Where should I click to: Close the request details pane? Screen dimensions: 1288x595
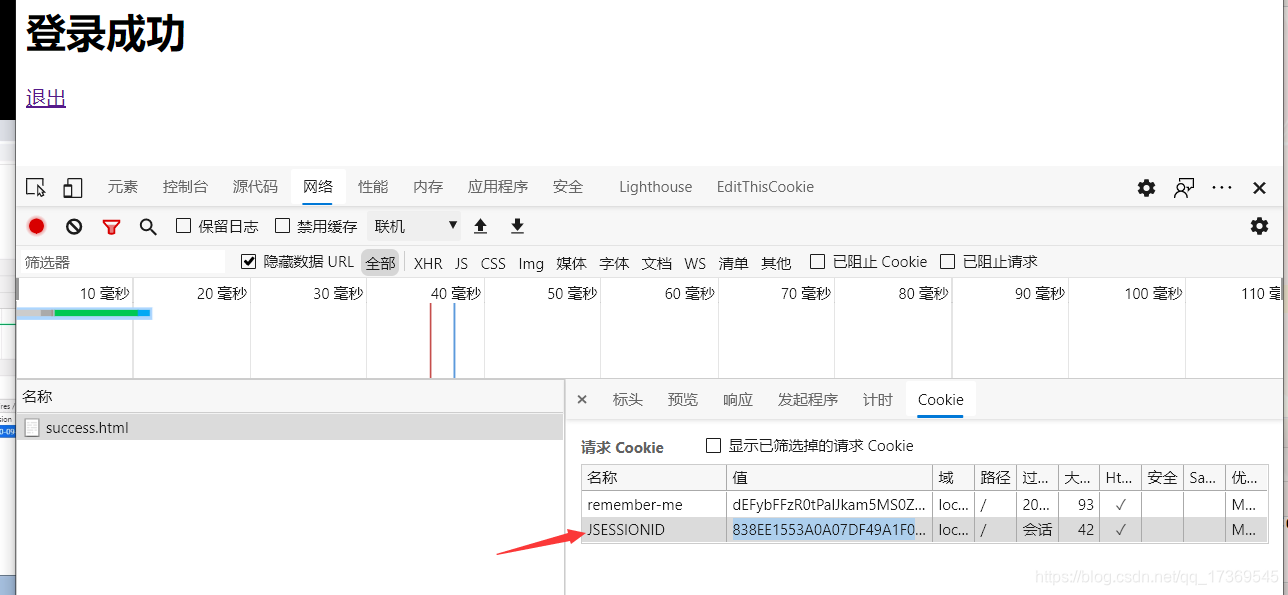coord(582,399)
